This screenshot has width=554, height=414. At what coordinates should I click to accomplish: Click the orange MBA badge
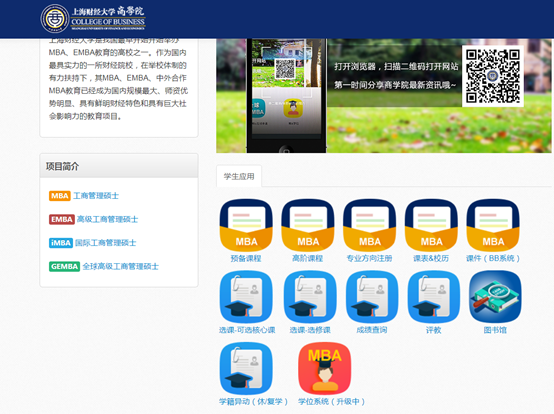click(x=60, y=196)
